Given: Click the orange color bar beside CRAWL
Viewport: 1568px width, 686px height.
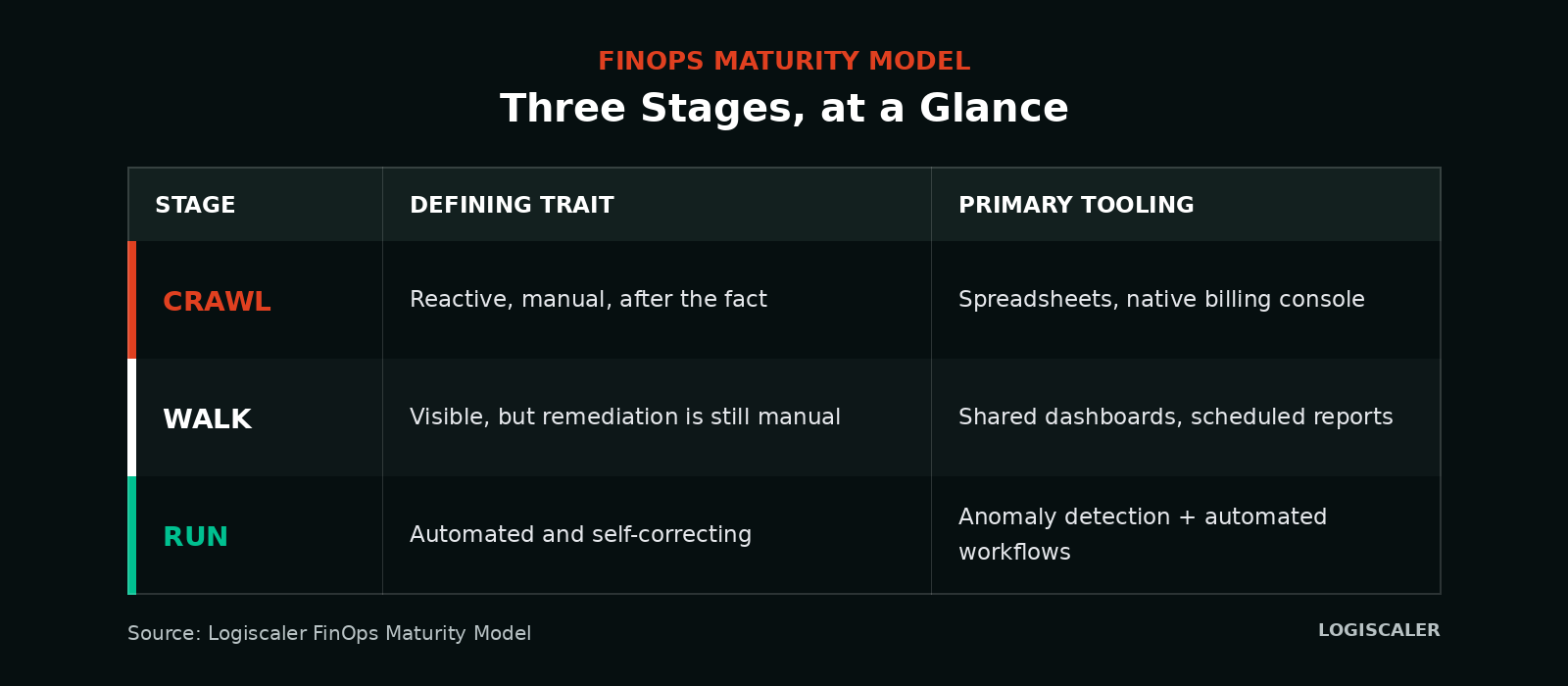Looking at the screenshot, I should tap(131, 300).
